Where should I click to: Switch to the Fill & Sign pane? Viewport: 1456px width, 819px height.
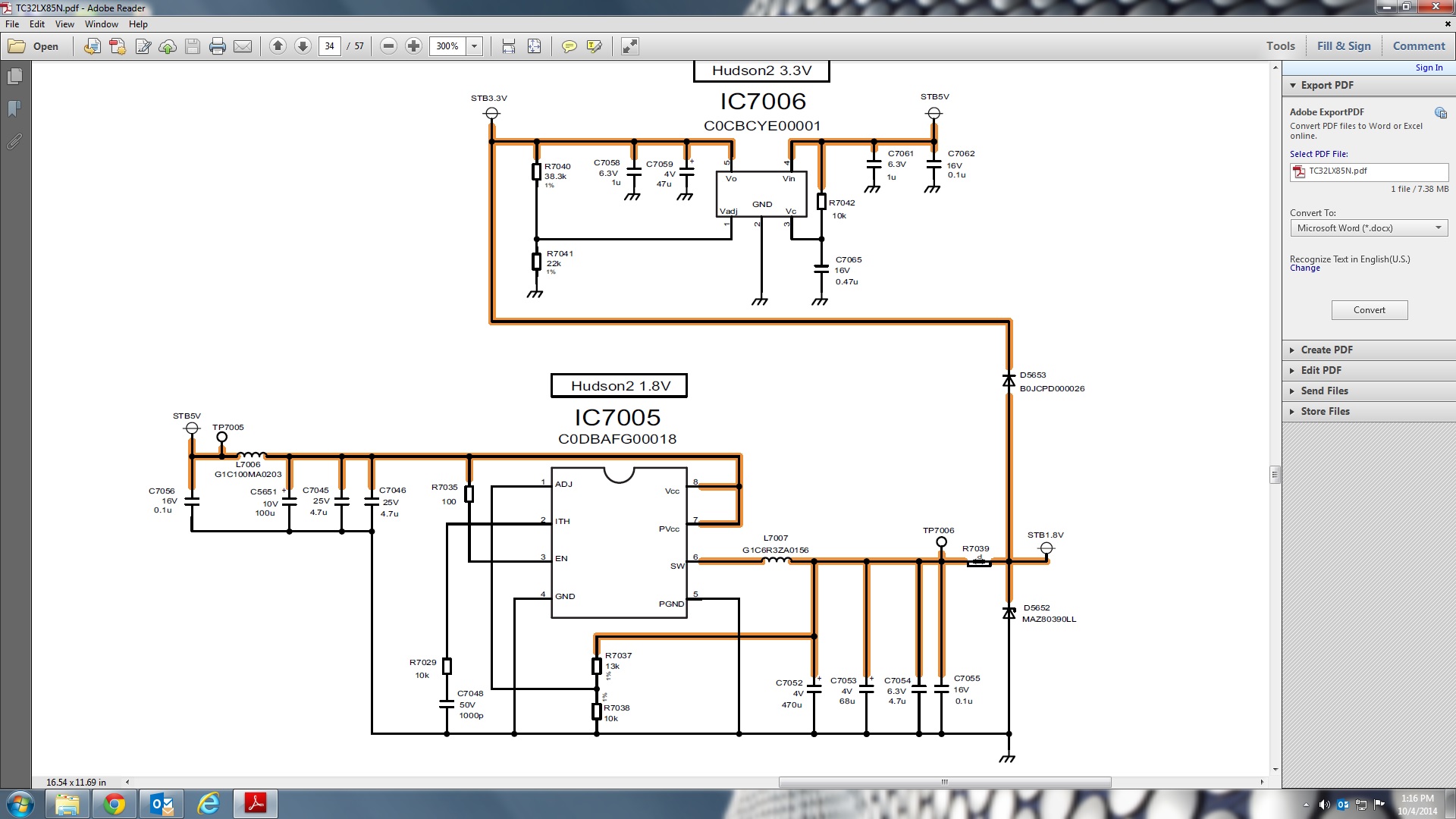(x=1344, y=45)
